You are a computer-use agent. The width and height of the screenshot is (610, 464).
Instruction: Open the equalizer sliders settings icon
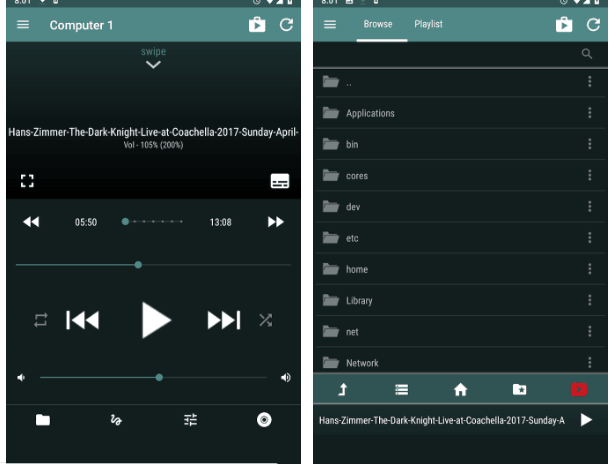pyautogui.click(x=191, y=421)
